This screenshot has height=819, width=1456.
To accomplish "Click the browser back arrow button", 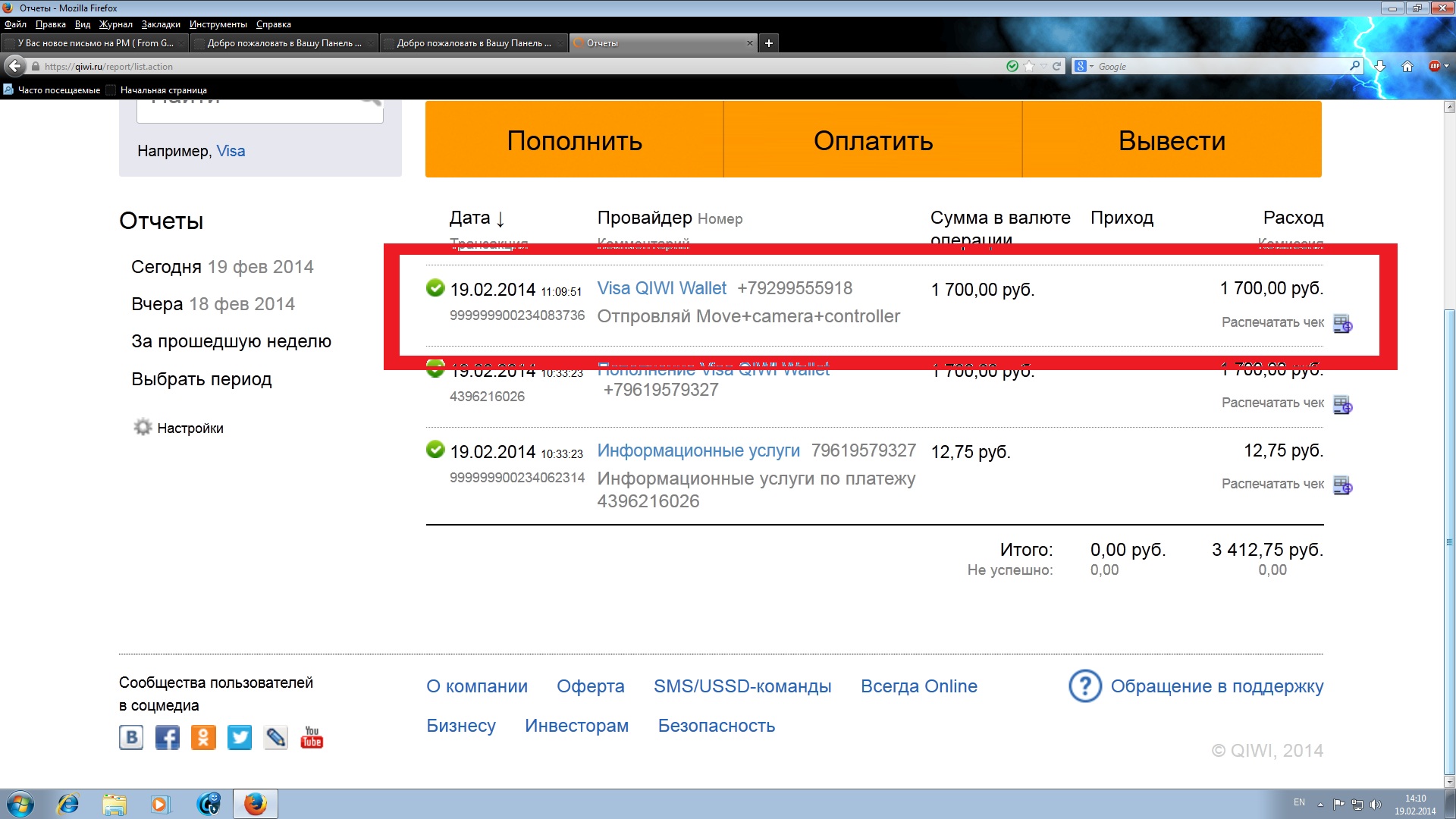I will [x=15, y=66].
